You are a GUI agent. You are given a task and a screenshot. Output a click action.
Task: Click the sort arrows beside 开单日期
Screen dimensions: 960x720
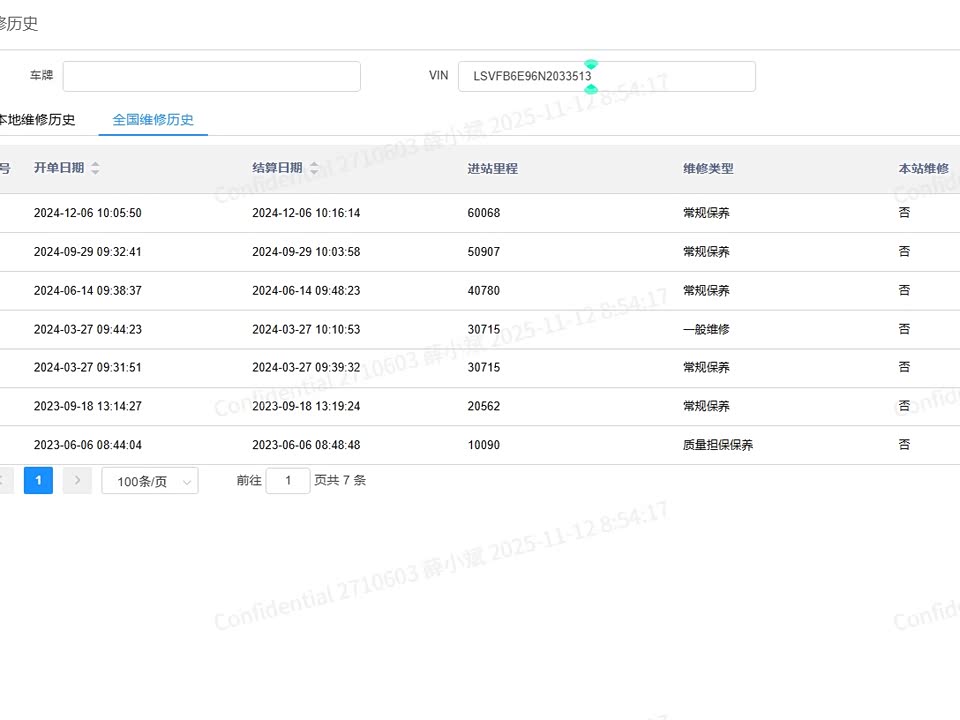tap(95, 169)
